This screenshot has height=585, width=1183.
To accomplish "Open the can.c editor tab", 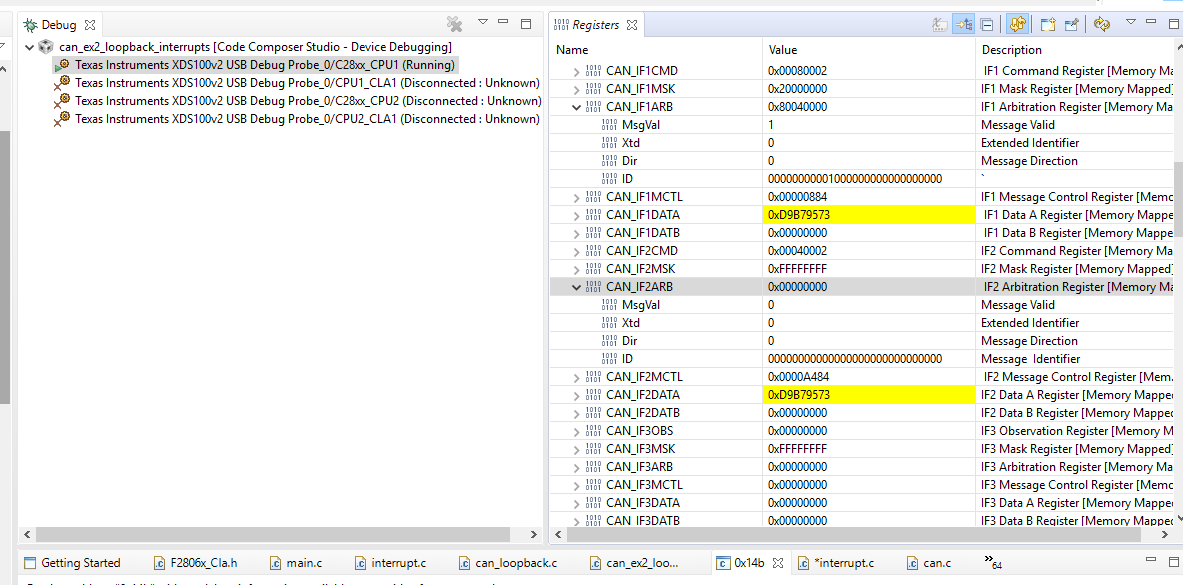I will pos(928,562).
